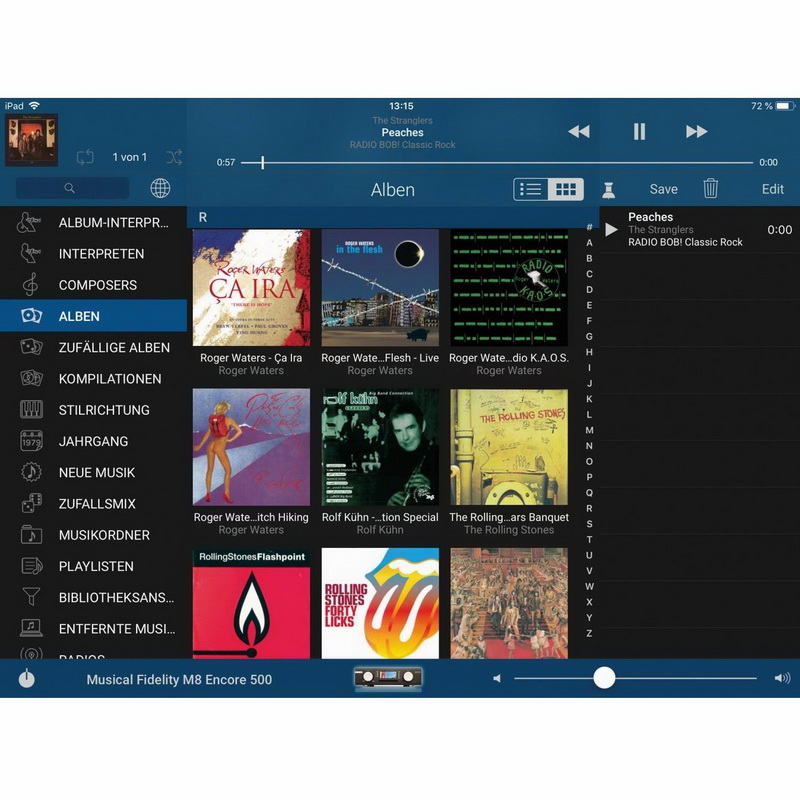Open the Composers category
Screen dimensions: 800x800
coord(93,285)
